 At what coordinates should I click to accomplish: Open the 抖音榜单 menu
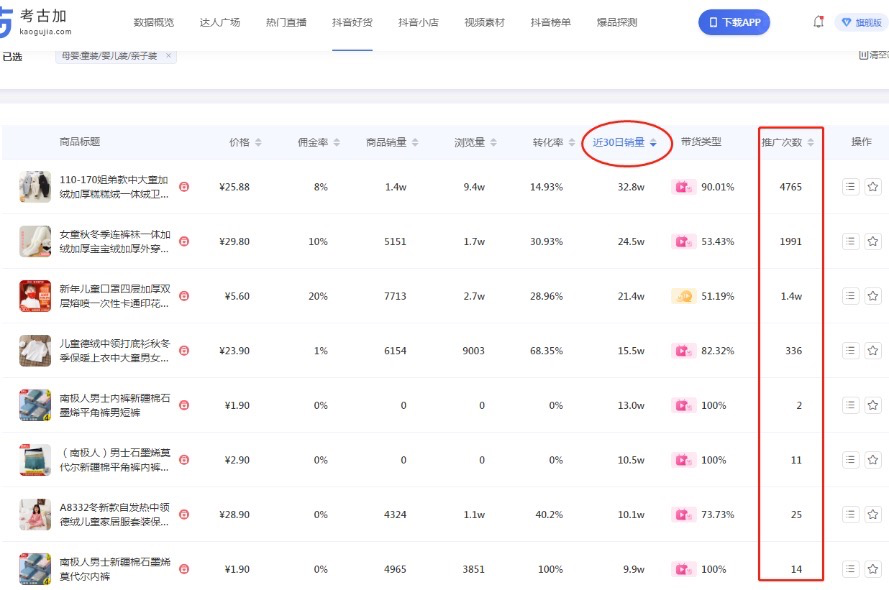coord(551,22)
